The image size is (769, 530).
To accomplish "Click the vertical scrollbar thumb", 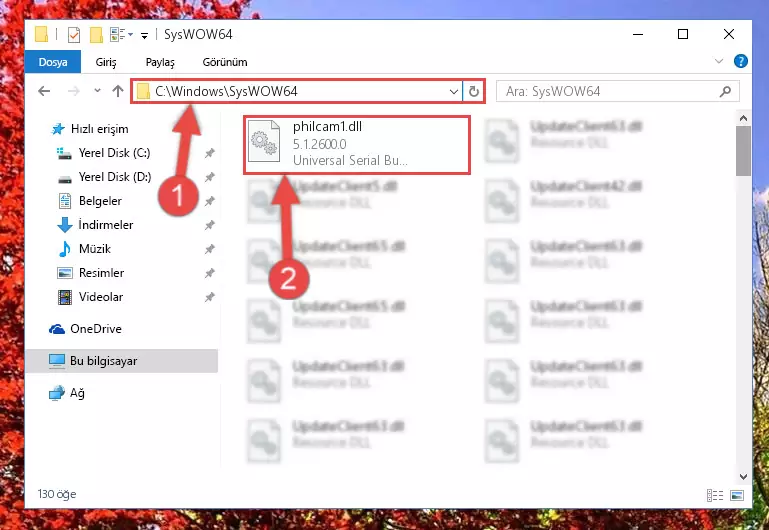I will coord(743,151).
